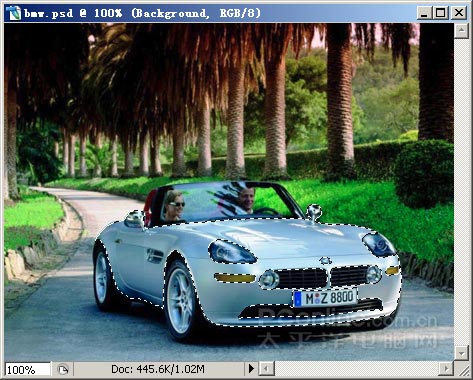The width and height of the screenshot is (473, 380).
Task: Click the empty vertical scrollbar track
Action: point(462,192)
